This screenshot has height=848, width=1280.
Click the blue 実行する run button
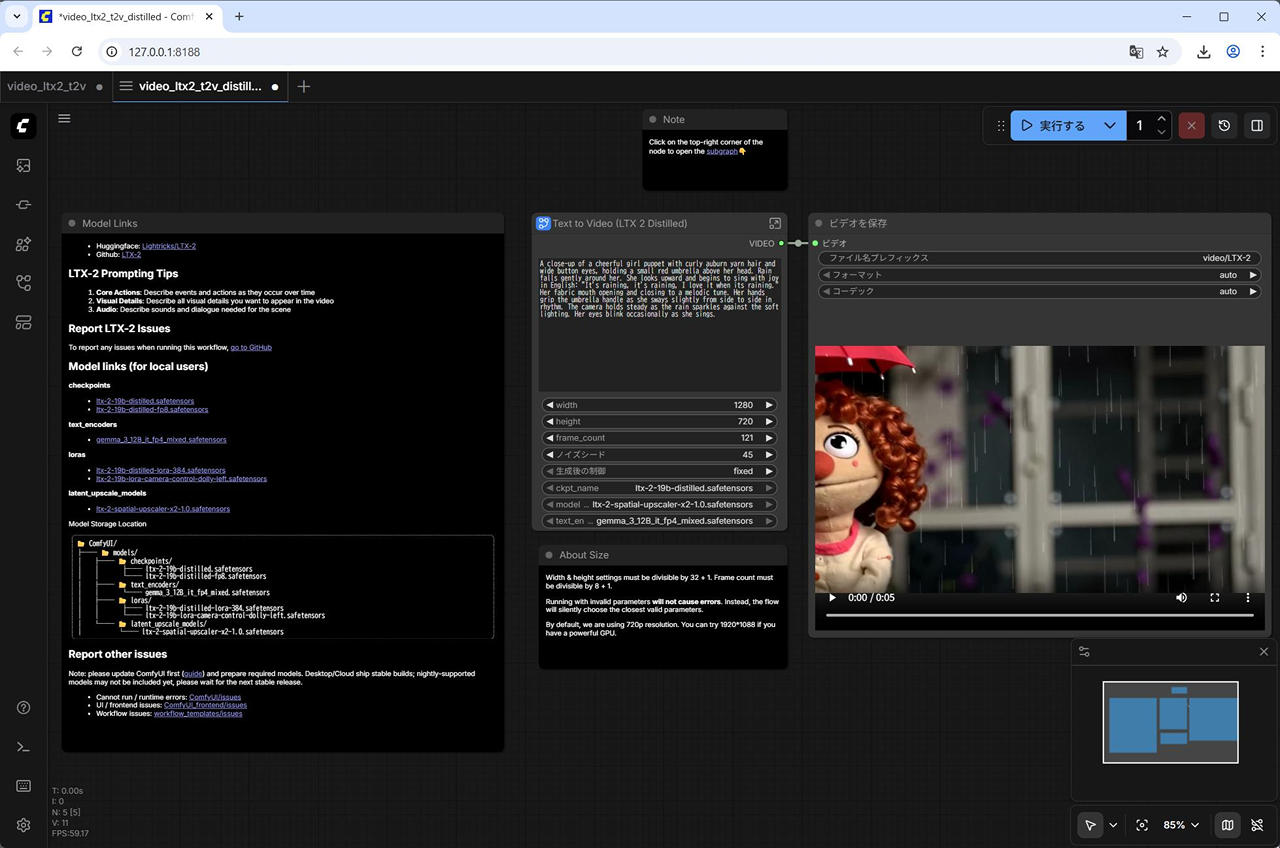click(1053, 126)
